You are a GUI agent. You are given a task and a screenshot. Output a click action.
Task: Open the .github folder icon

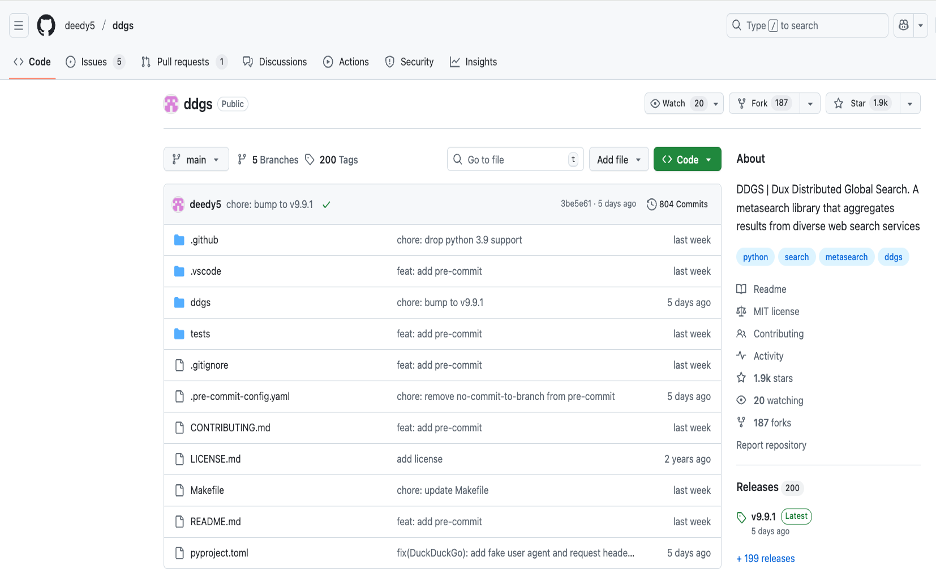pos(179,240)
